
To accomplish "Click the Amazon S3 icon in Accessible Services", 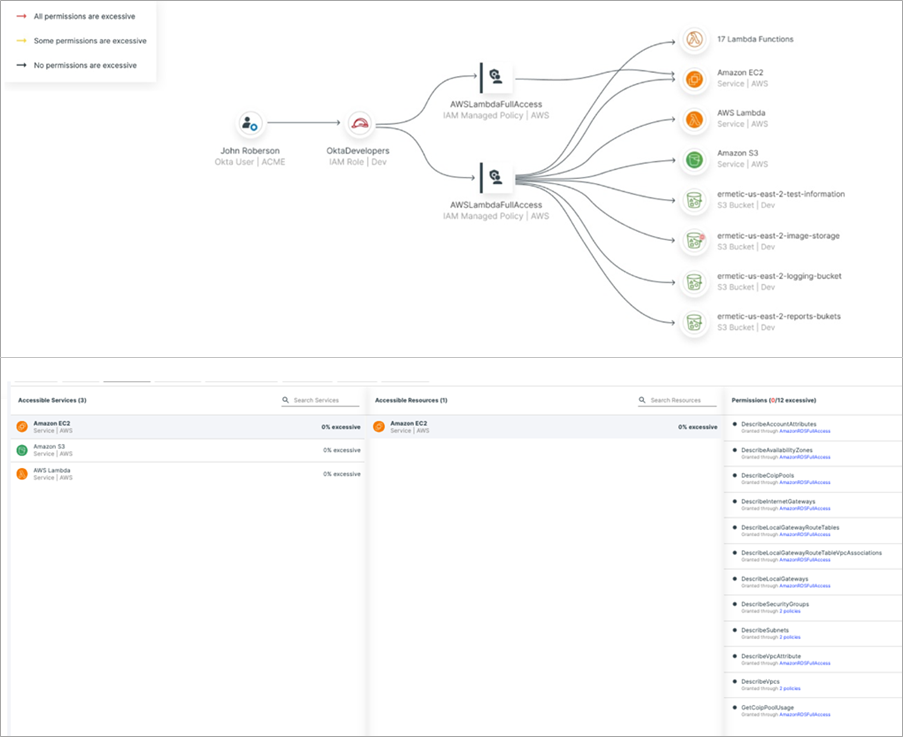I will pos(22,450).
